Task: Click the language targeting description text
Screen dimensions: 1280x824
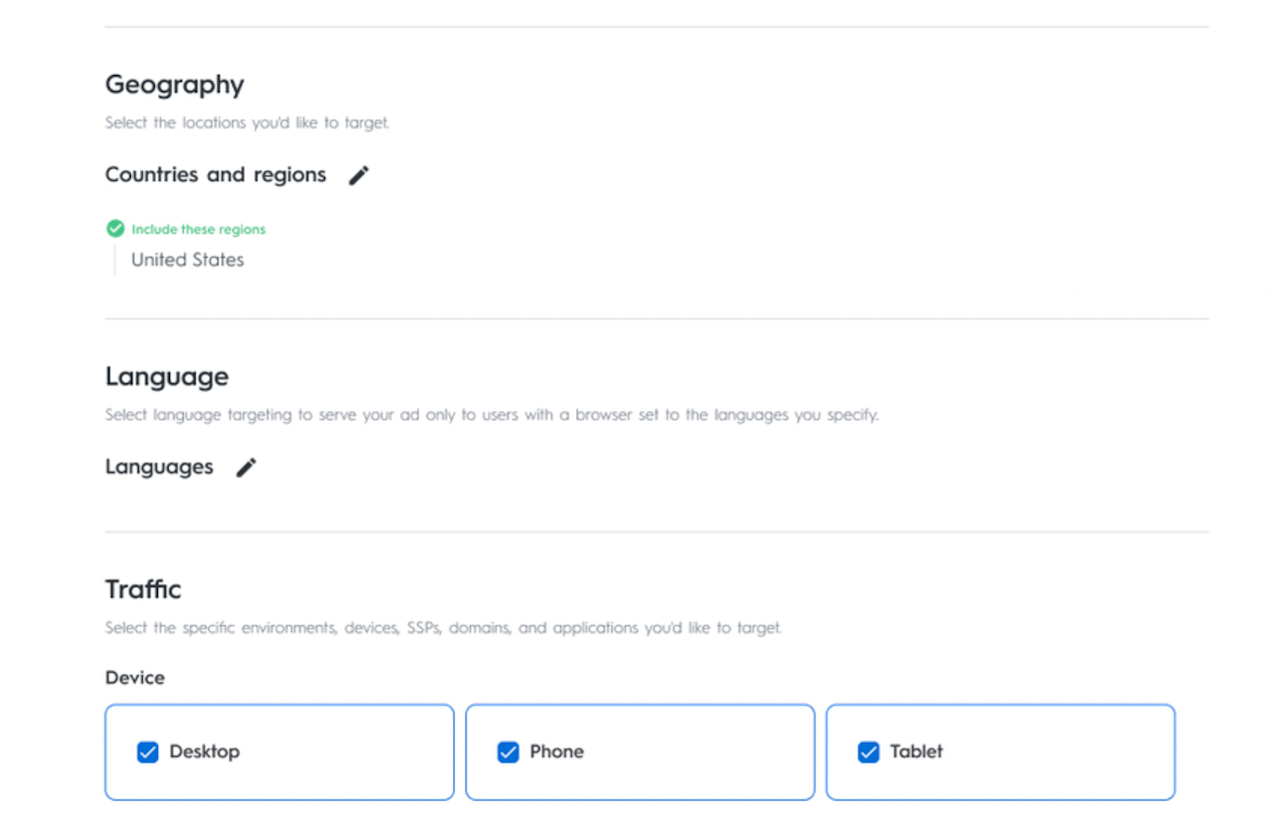Action: (491, 415)
